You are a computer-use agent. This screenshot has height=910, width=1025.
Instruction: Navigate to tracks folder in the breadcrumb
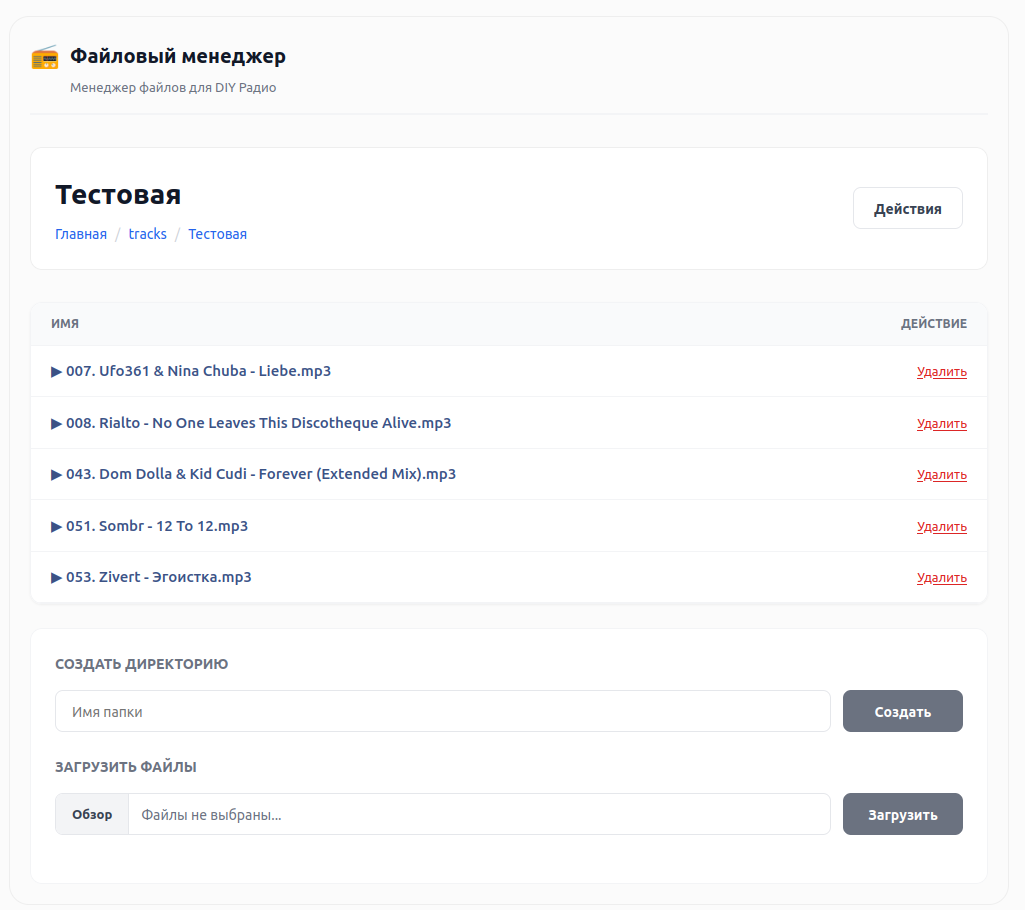[x=147, y=234]
